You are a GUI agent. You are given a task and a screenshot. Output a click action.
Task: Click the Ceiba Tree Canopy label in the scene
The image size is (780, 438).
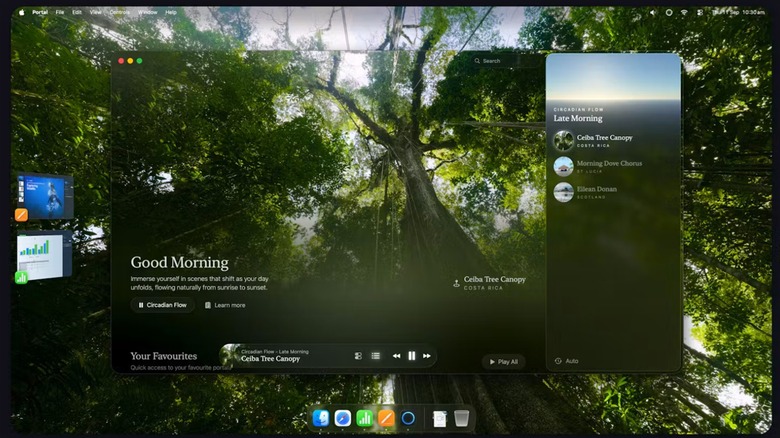(x=494, y=279)
